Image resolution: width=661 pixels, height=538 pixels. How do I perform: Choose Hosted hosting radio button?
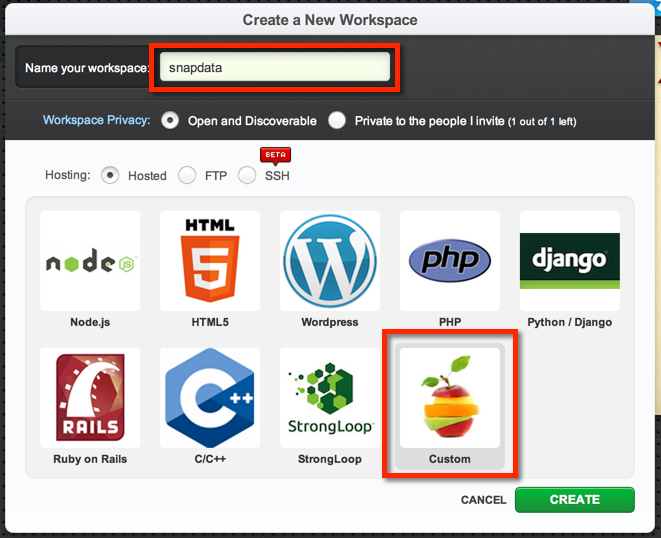point(110,175)
